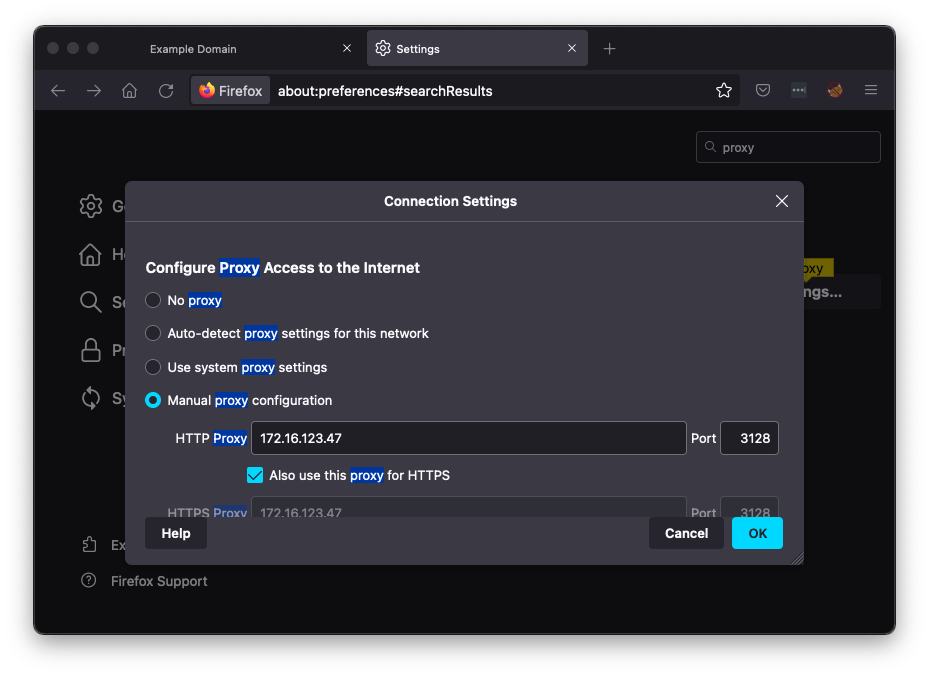Confirm with the OK button

[757, 533]
